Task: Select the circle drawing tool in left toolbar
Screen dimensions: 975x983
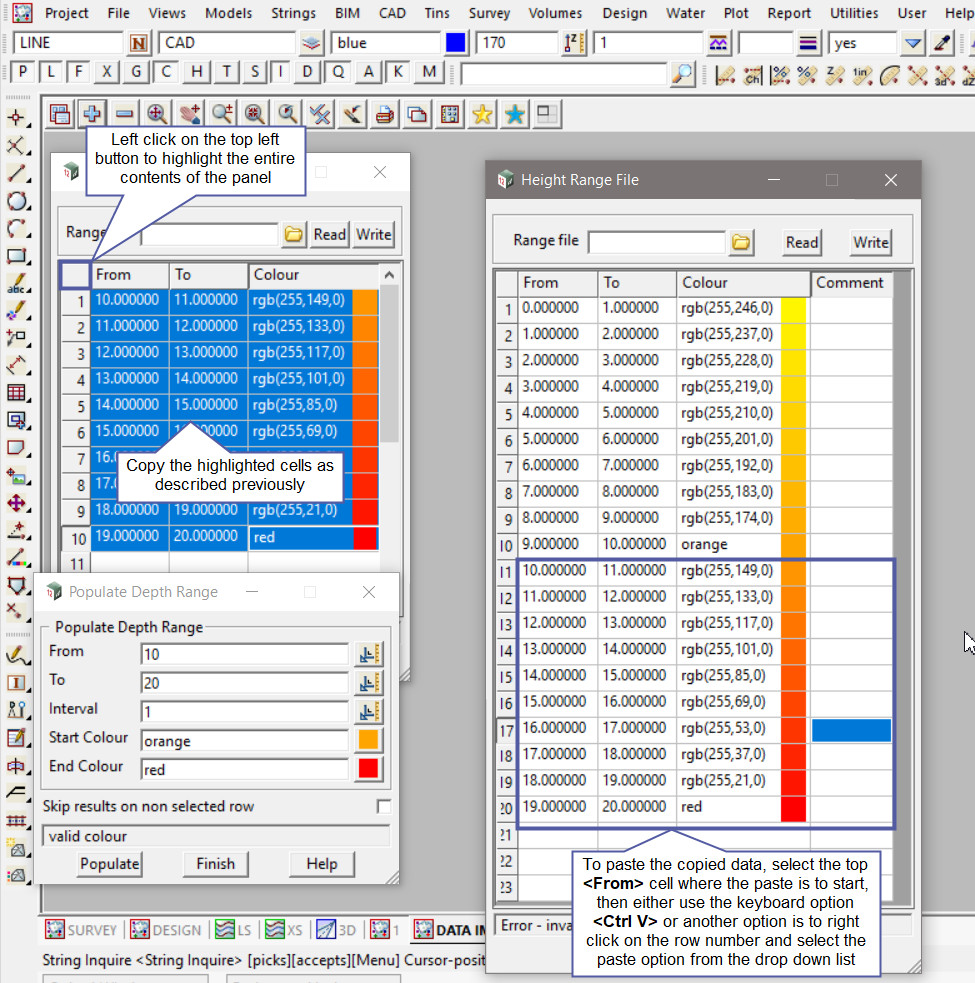Action: [17, 201]
